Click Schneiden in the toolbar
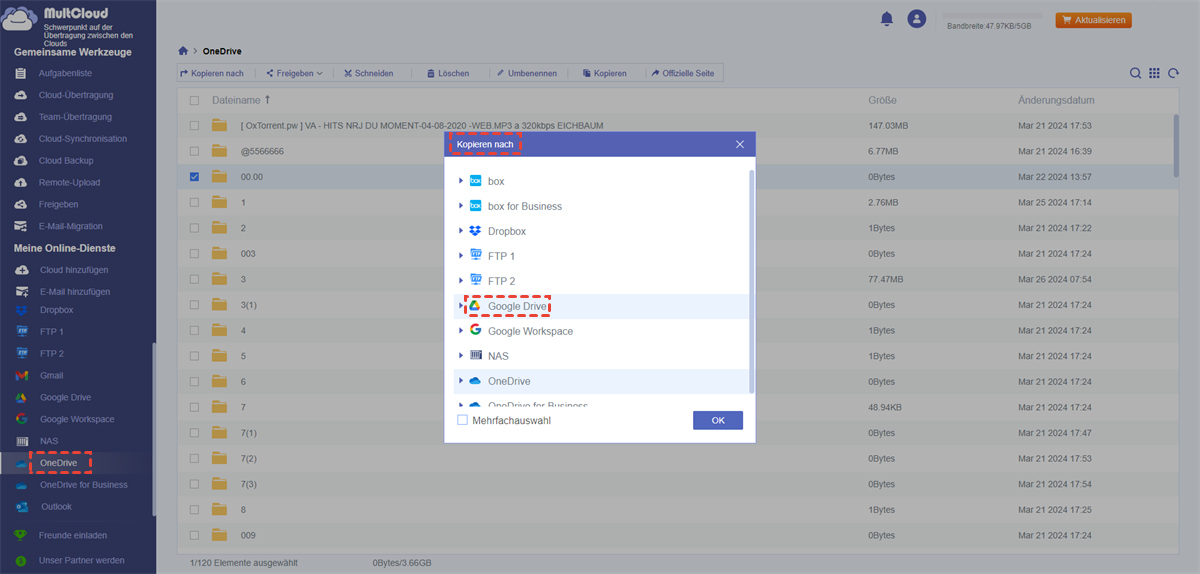 [x=368, y=73]
